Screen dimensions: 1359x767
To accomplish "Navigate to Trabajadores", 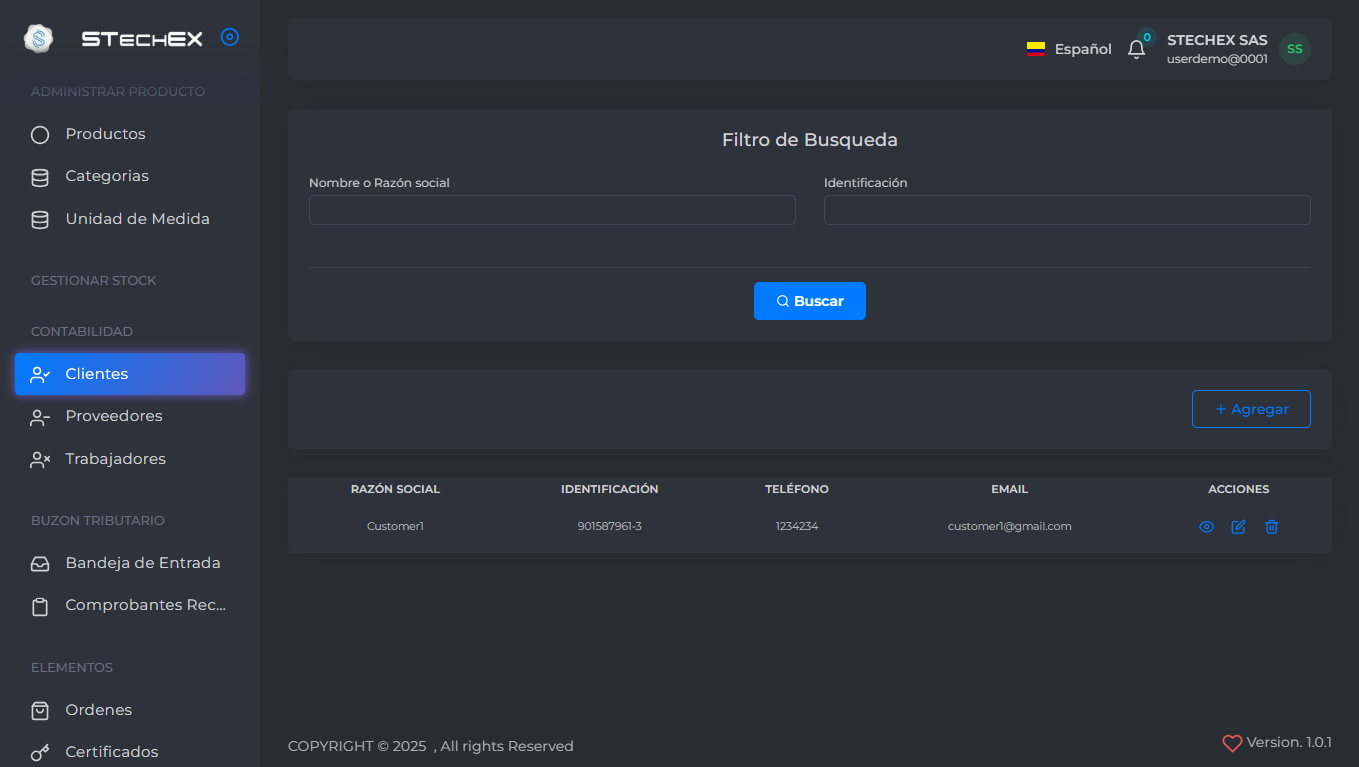I will pyautogui.click(x=115, y=459).
